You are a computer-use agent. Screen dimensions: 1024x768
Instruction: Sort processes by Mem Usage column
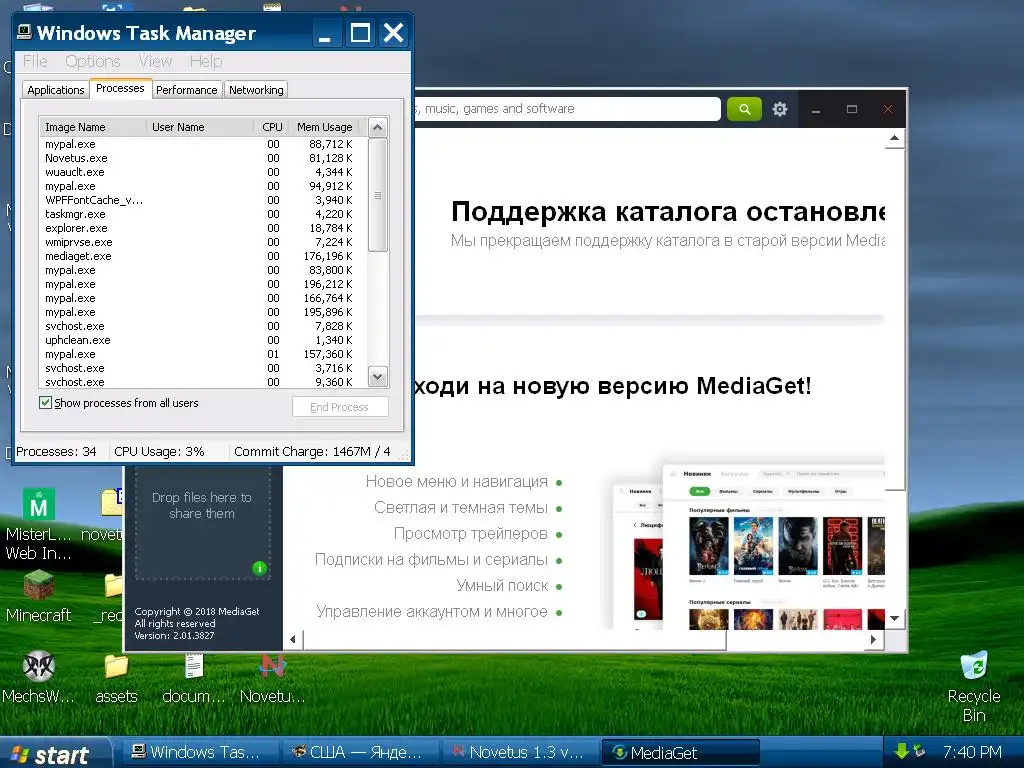(x=325, y=127)
